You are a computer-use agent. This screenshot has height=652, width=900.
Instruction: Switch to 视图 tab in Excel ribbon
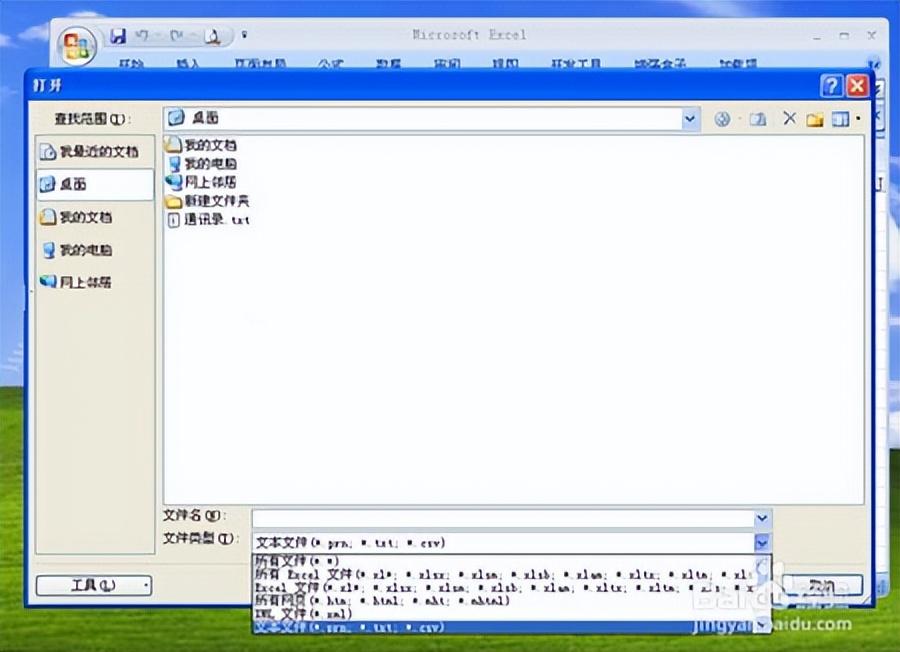505,64
